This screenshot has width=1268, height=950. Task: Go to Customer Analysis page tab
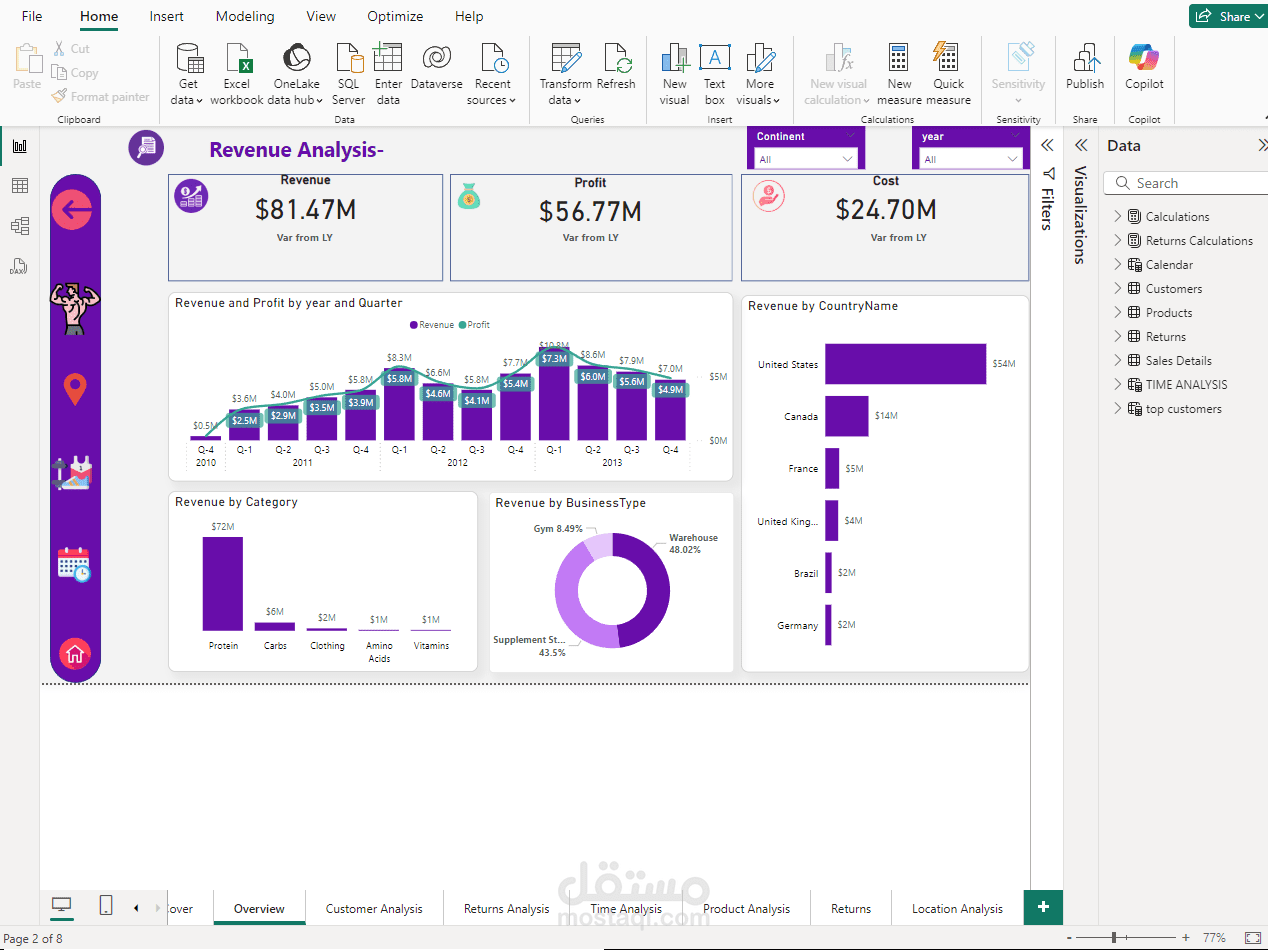374,908
